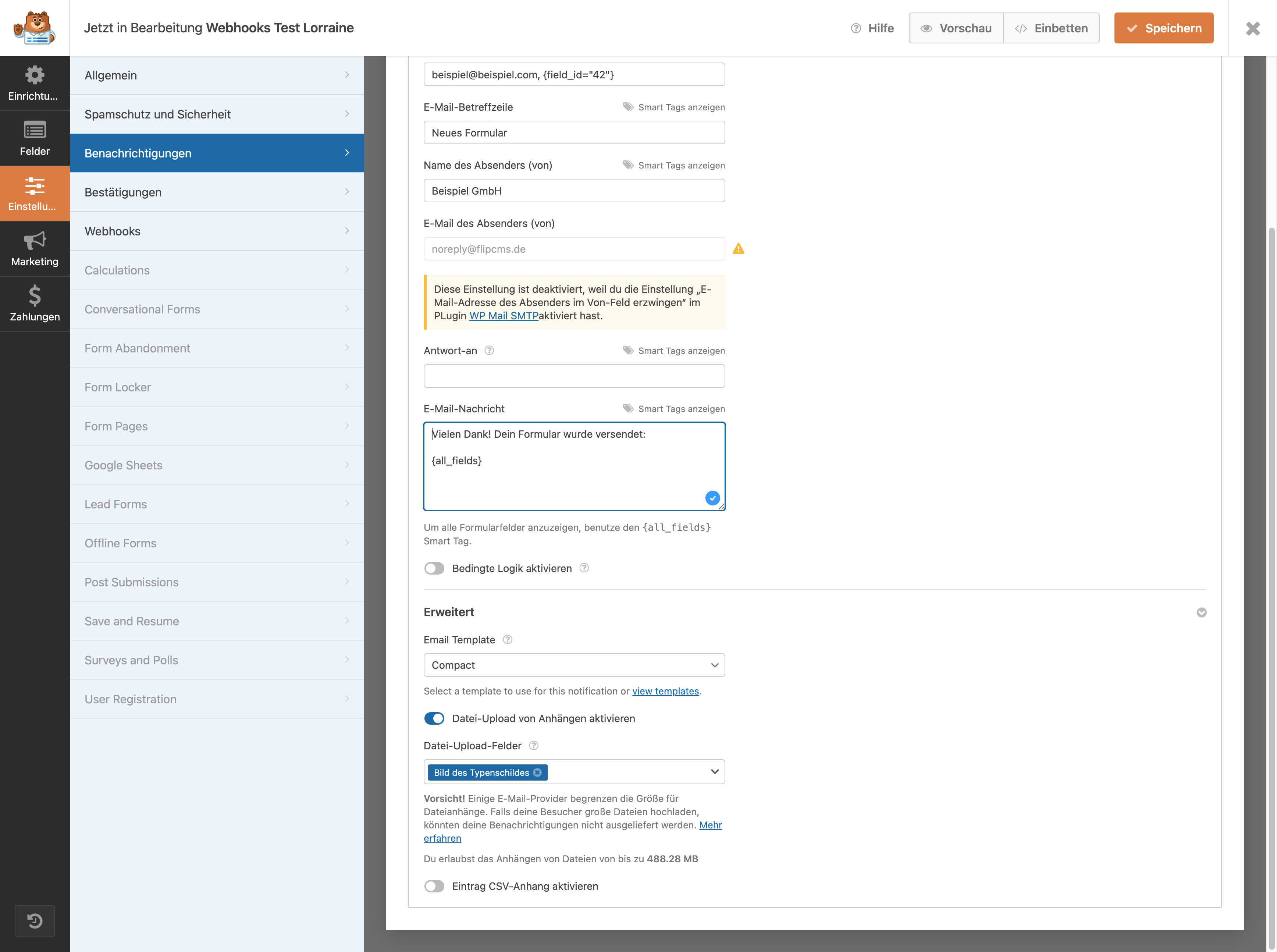Click the Mehr erfahren link
The width and height of the screenshot is (1277, 952).
click(x=573, y=832)
